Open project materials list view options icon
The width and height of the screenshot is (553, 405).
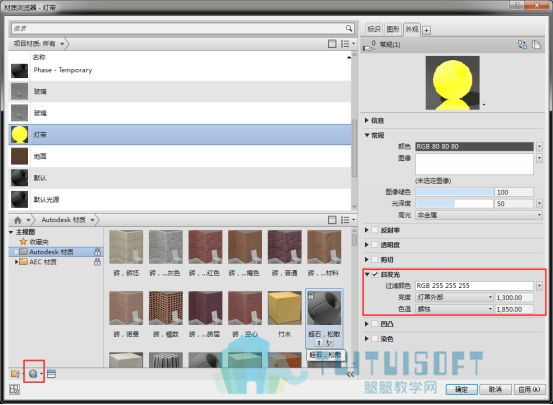(348, 44)
